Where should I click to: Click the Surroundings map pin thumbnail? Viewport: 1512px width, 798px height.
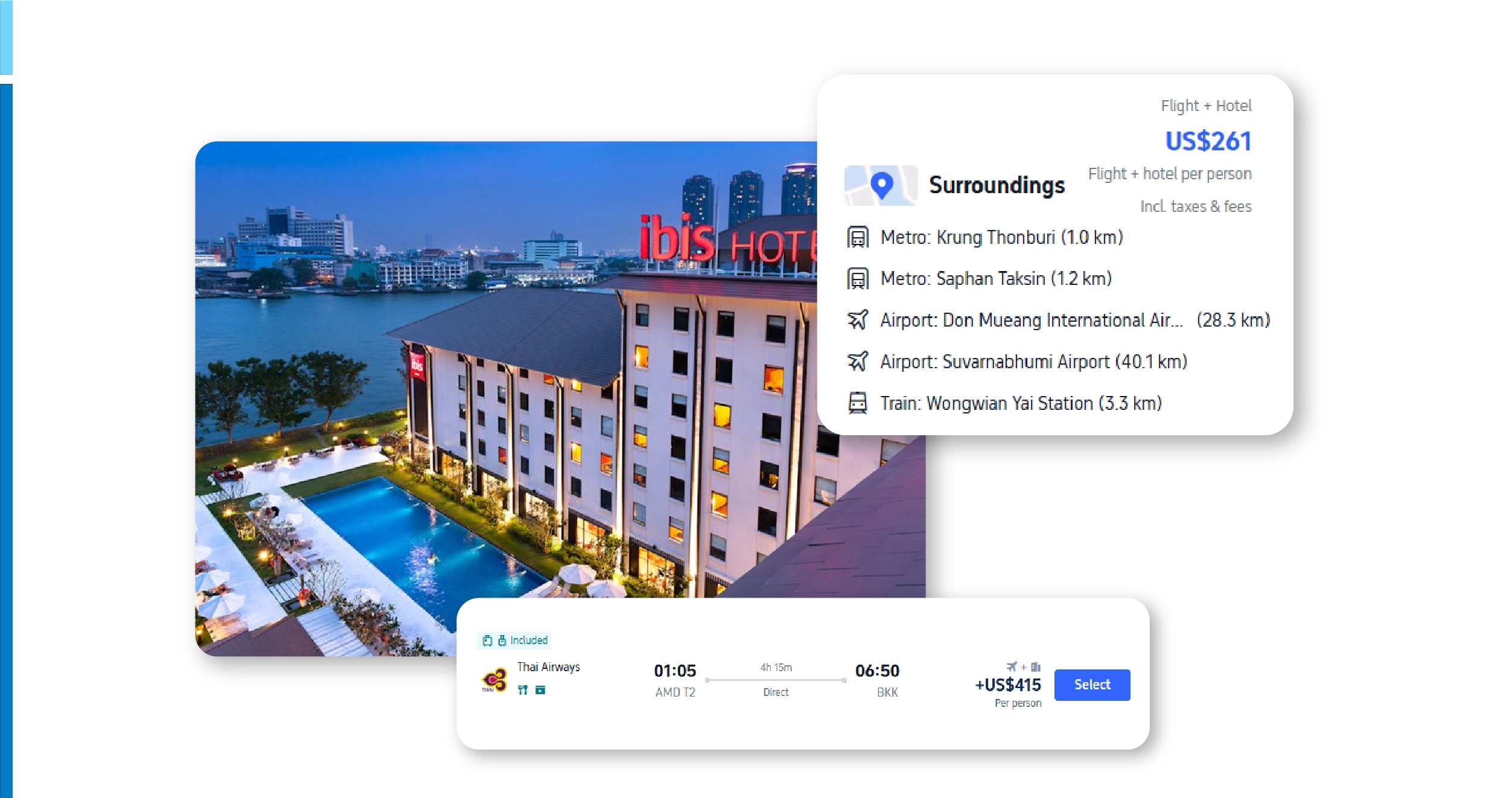881,185
